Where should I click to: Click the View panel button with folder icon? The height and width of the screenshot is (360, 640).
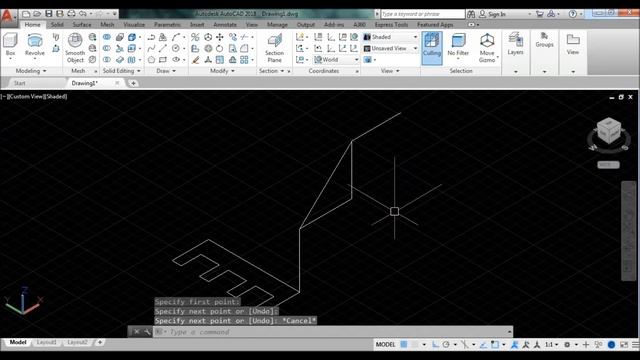(573, 44)
